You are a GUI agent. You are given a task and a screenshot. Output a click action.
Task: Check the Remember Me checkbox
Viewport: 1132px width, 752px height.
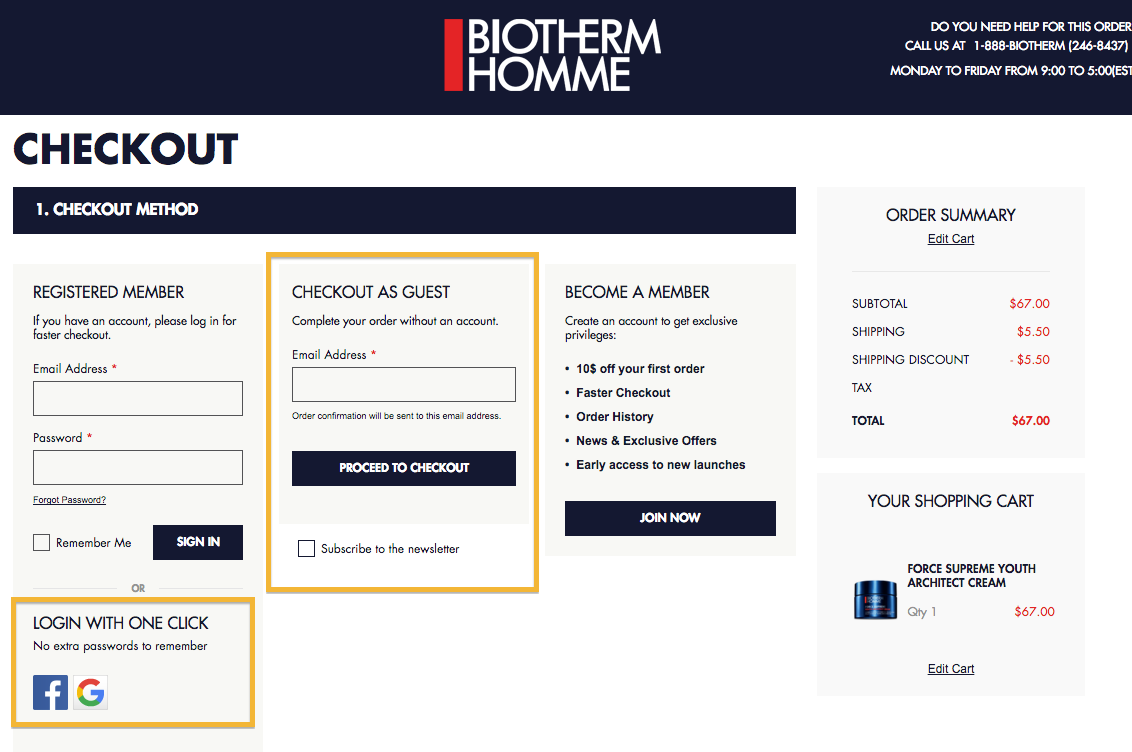point(41,543)
